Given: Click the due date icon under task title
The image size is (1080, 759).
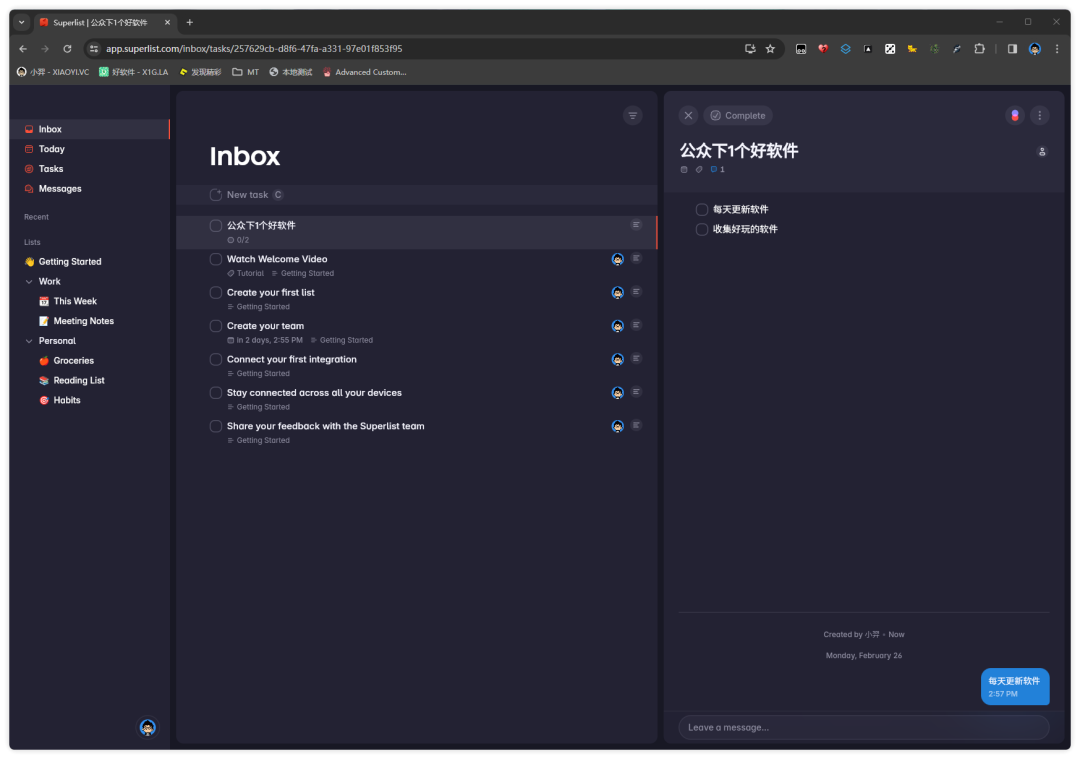Looking at the screenshot, I should pos(684,170).
